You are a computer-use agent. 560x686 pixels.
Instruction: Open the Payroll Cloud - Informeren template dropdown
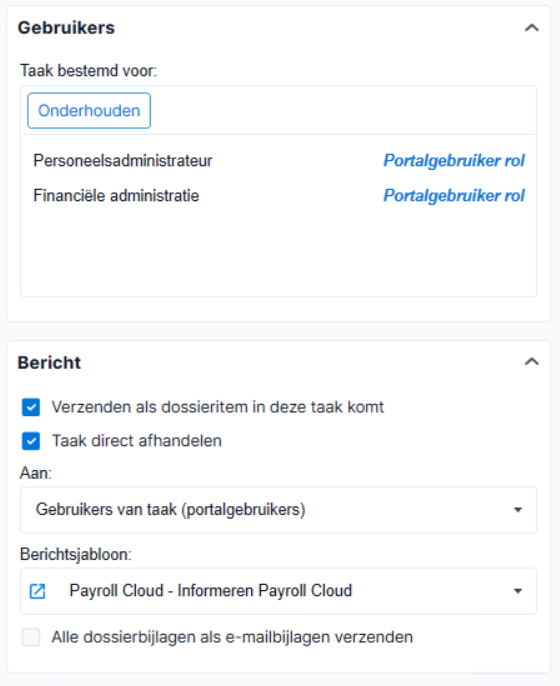coord(278,591)
